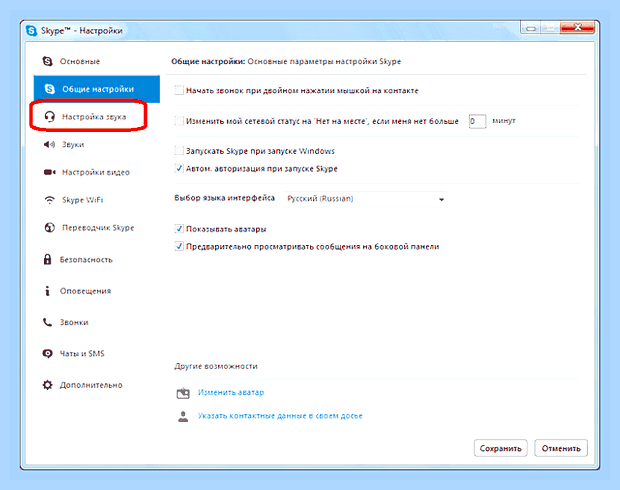Screen dimensions: 620x490
Task: Open Настройки видео in the sidebar
Action: (x=96, y=172)
